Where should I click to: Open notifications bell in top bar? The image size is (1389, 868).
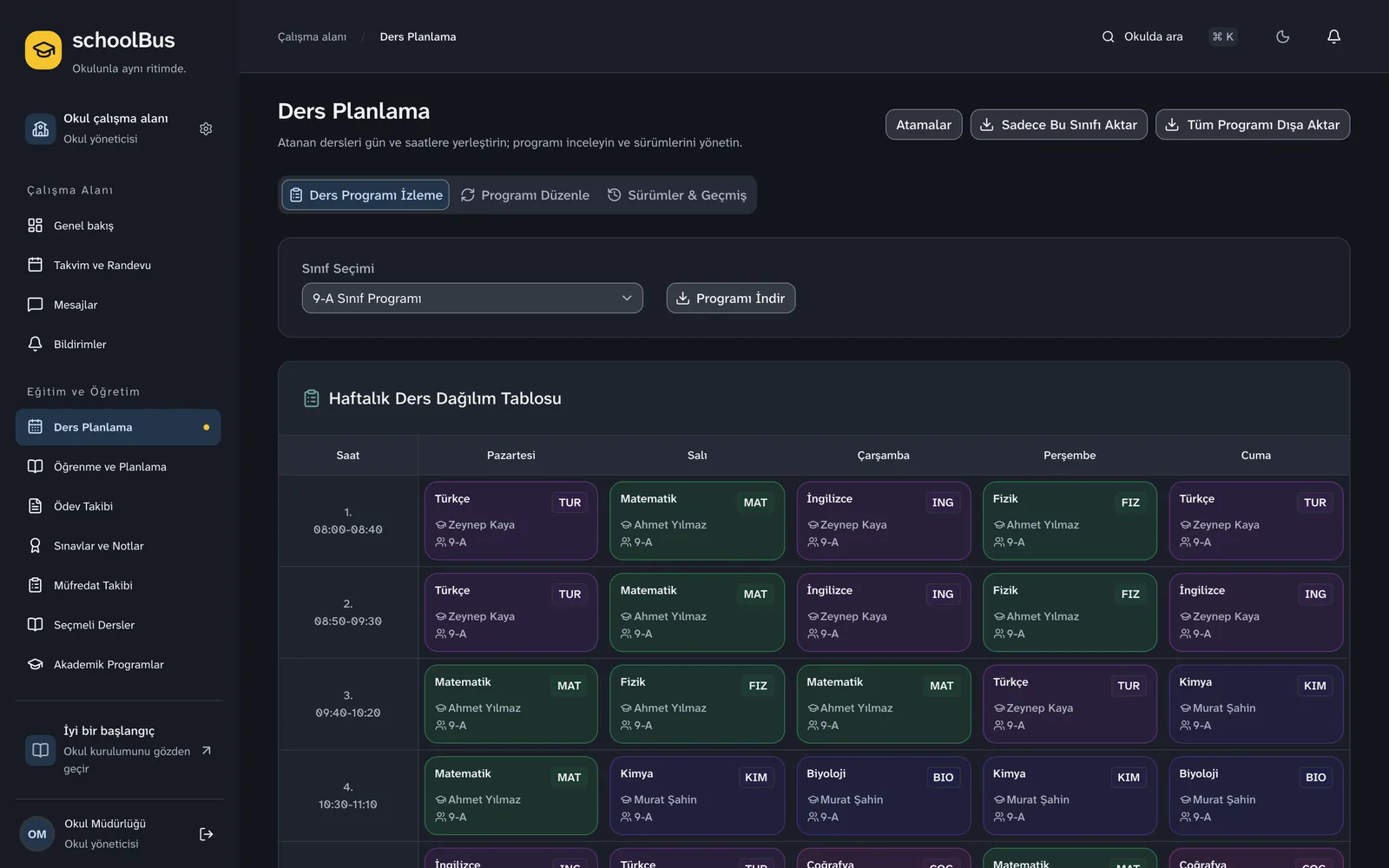(1334, 36)
